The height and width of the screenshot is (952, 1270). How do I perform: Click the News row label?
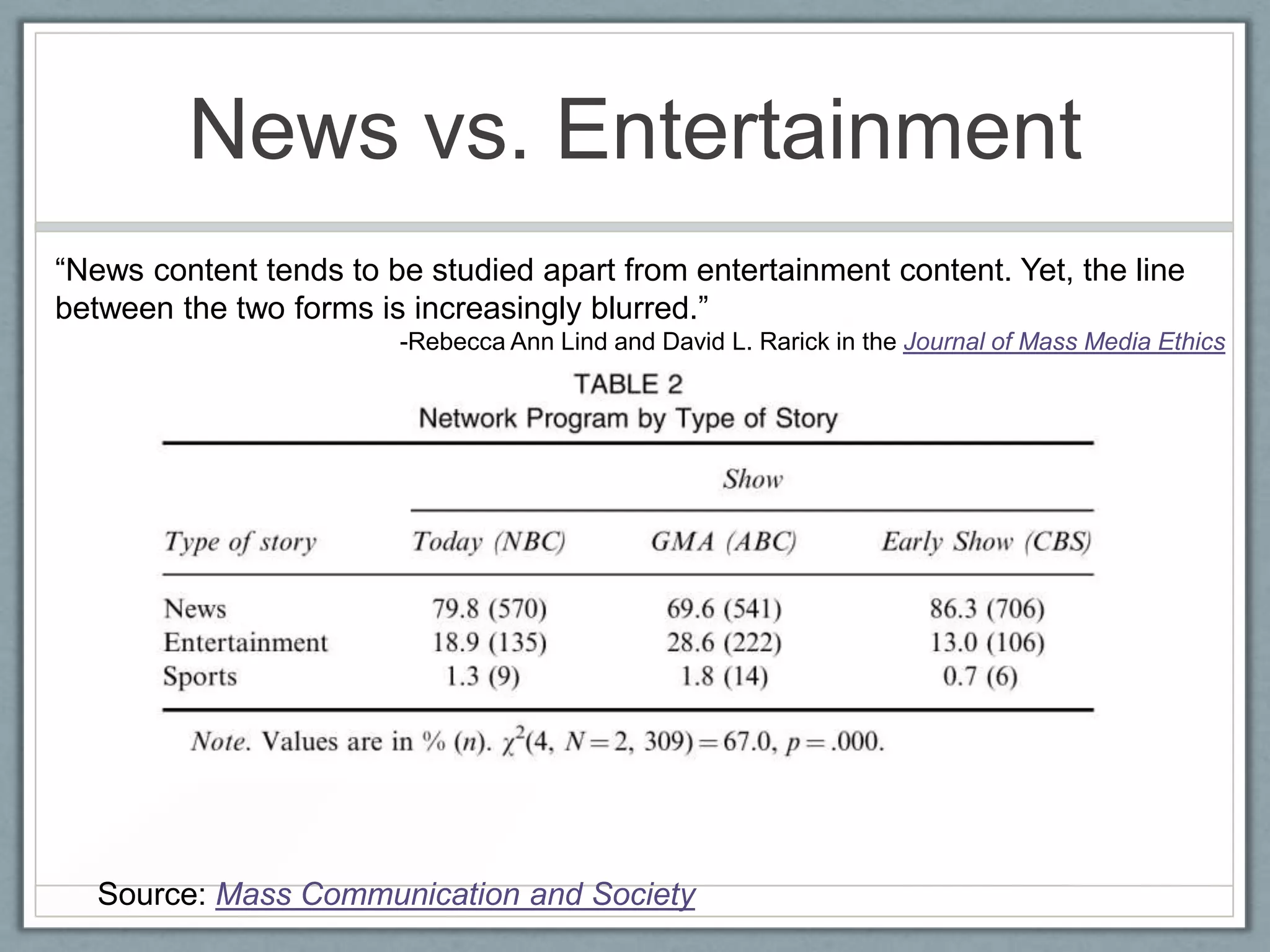pyautogui.click(x=195, y=609)
